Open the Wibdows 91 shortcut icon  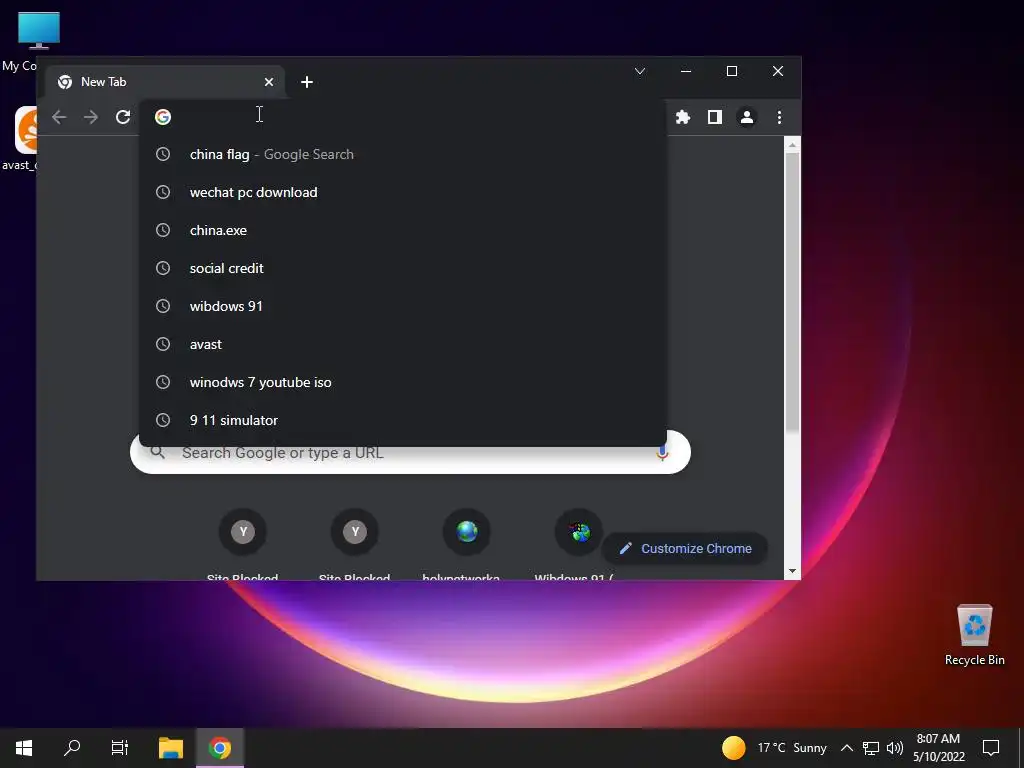[x=579, y=532]
